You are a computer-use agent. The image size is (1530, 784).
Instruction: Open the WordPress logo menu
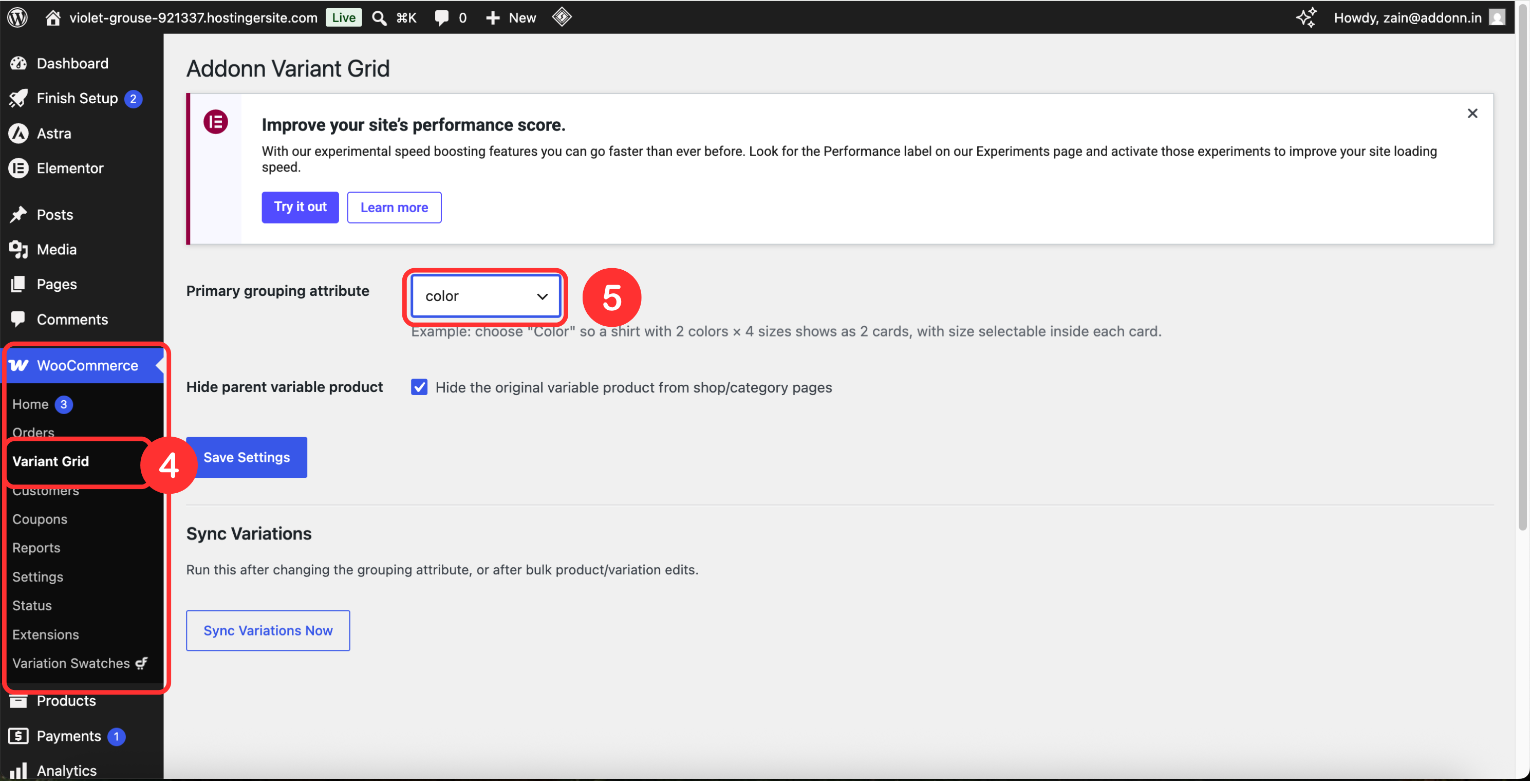tap(18, 17)
